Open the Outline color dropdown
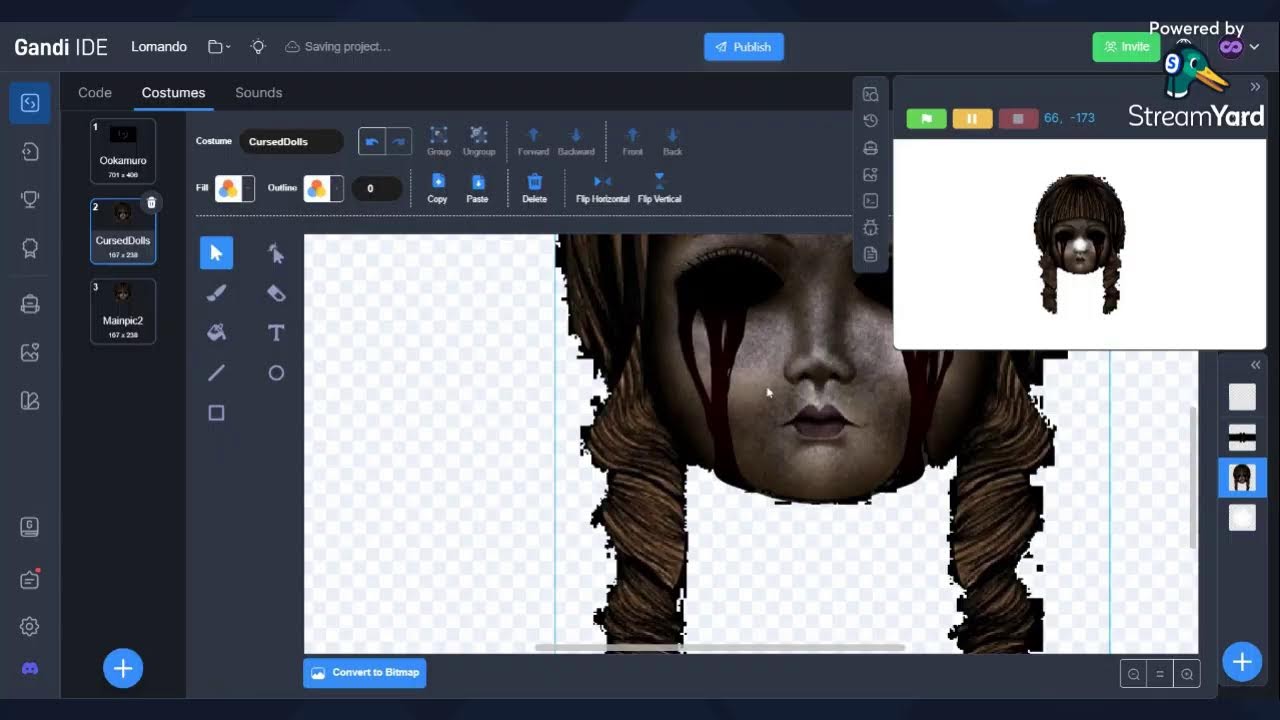Screen dimensions: 1280x720 337,188
